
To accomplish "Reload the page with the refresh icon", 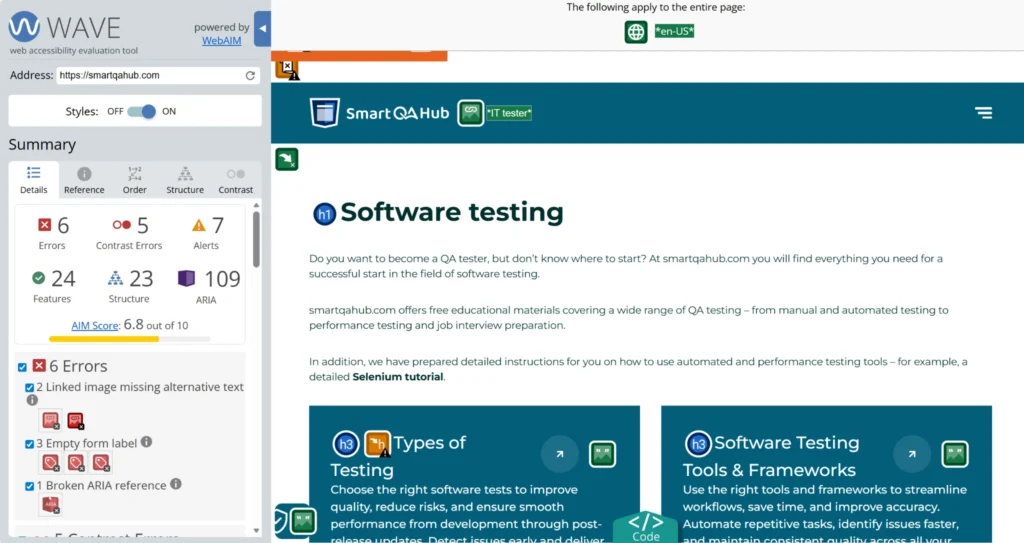I will 250,76.
